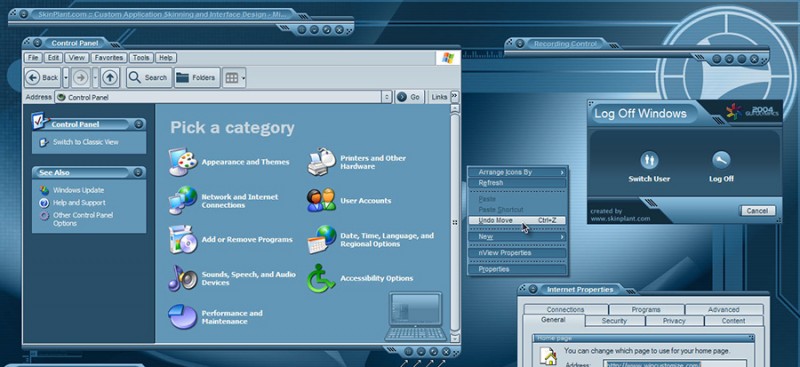Click the Accessibility Options wheelchair icon

(x=321, y=278)
